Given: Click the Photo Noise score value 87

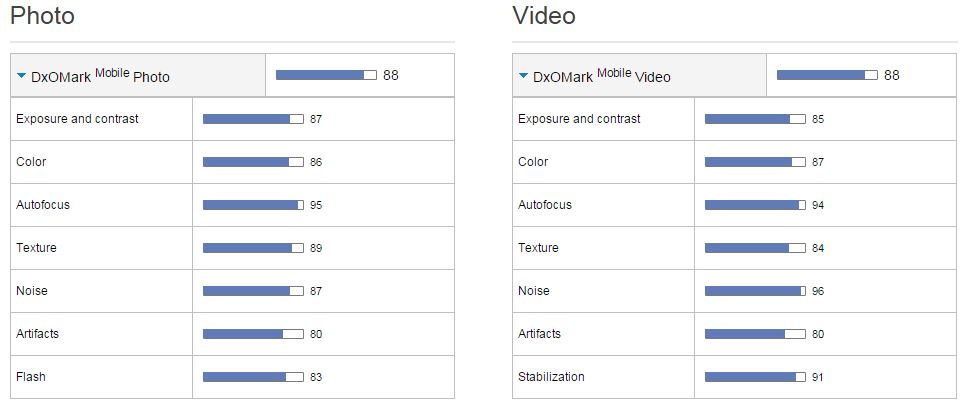Looking at the screenshot, I should coord(316,291).
